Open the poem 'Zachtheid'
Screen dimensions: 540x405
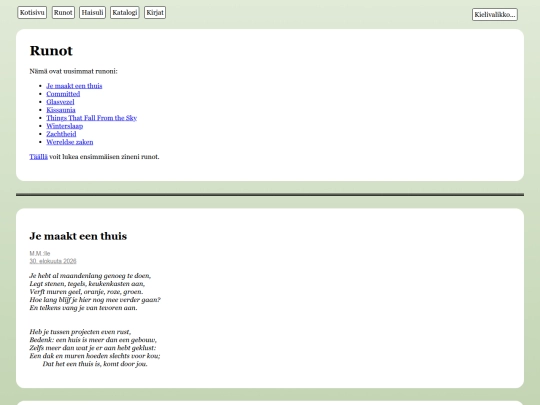[61, 134]
